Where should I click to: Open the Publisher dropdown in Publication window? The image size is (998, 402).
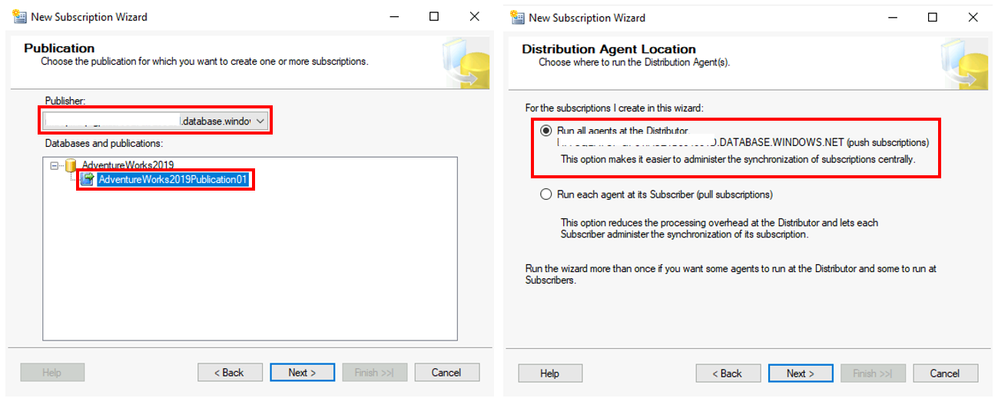pyautogui.click(x=259, y=121)
